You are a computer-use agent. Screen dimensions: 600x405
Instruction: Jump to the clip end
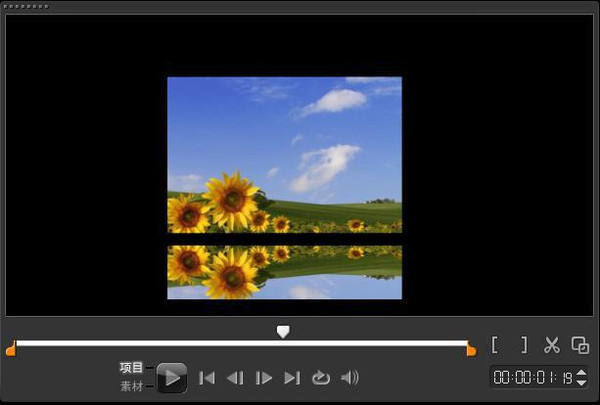pyautogui.click(x=292, y=378)
